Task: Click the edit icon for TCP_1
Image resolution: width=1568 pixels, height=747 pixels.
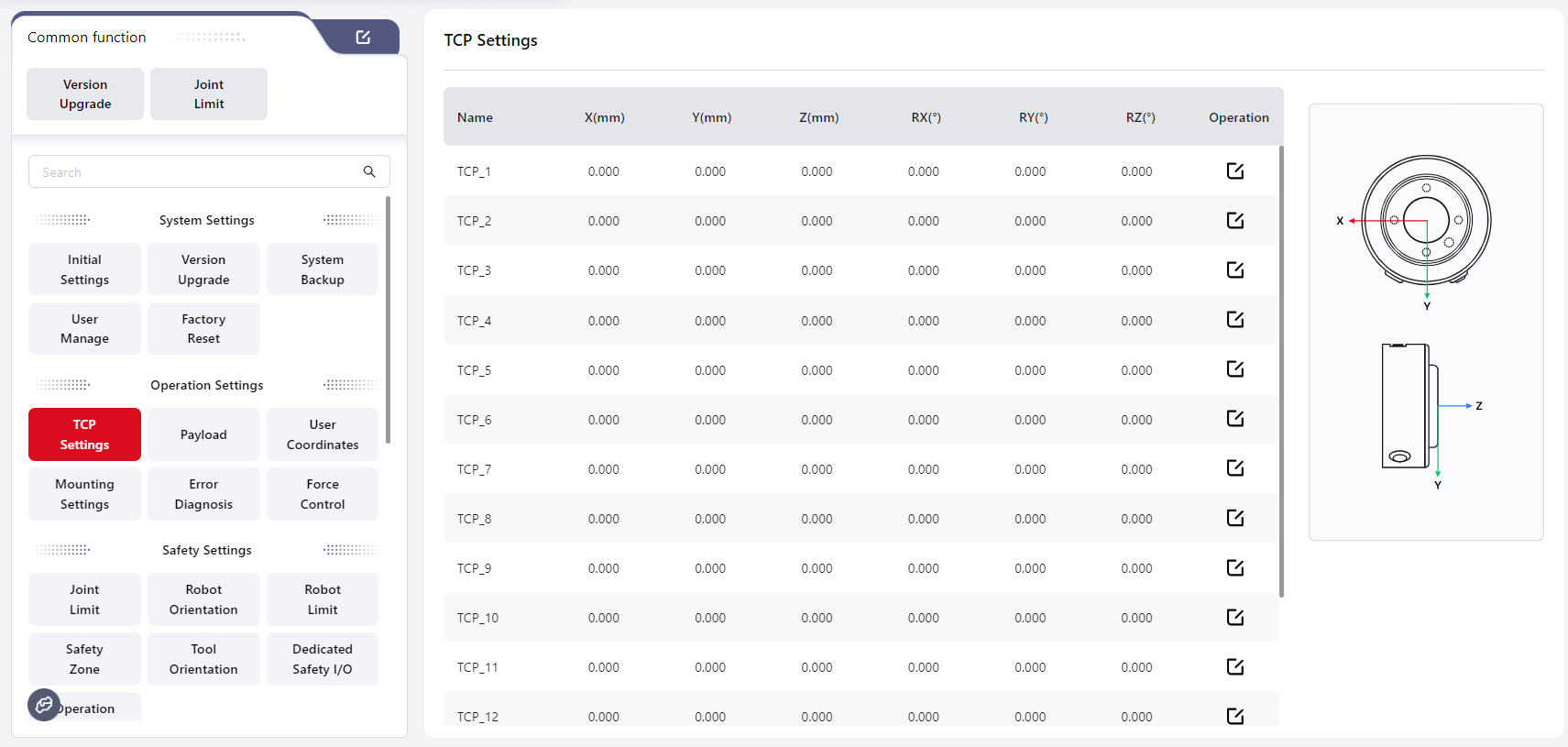Action: (x=1234, y=171)
